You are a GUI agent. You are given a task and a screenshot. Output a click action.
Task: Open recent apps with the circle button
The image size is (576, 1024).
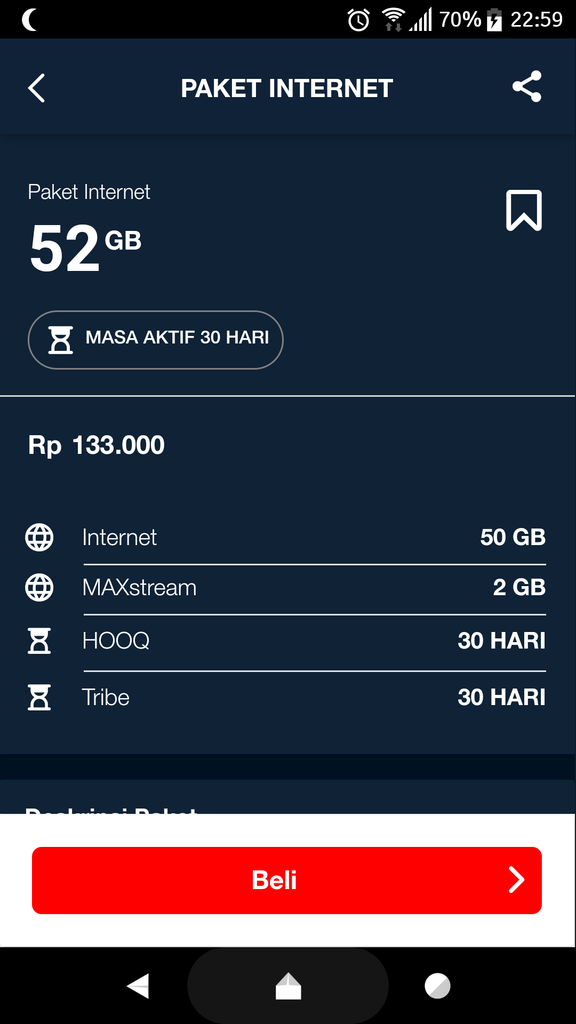click(x=437, y=985)
